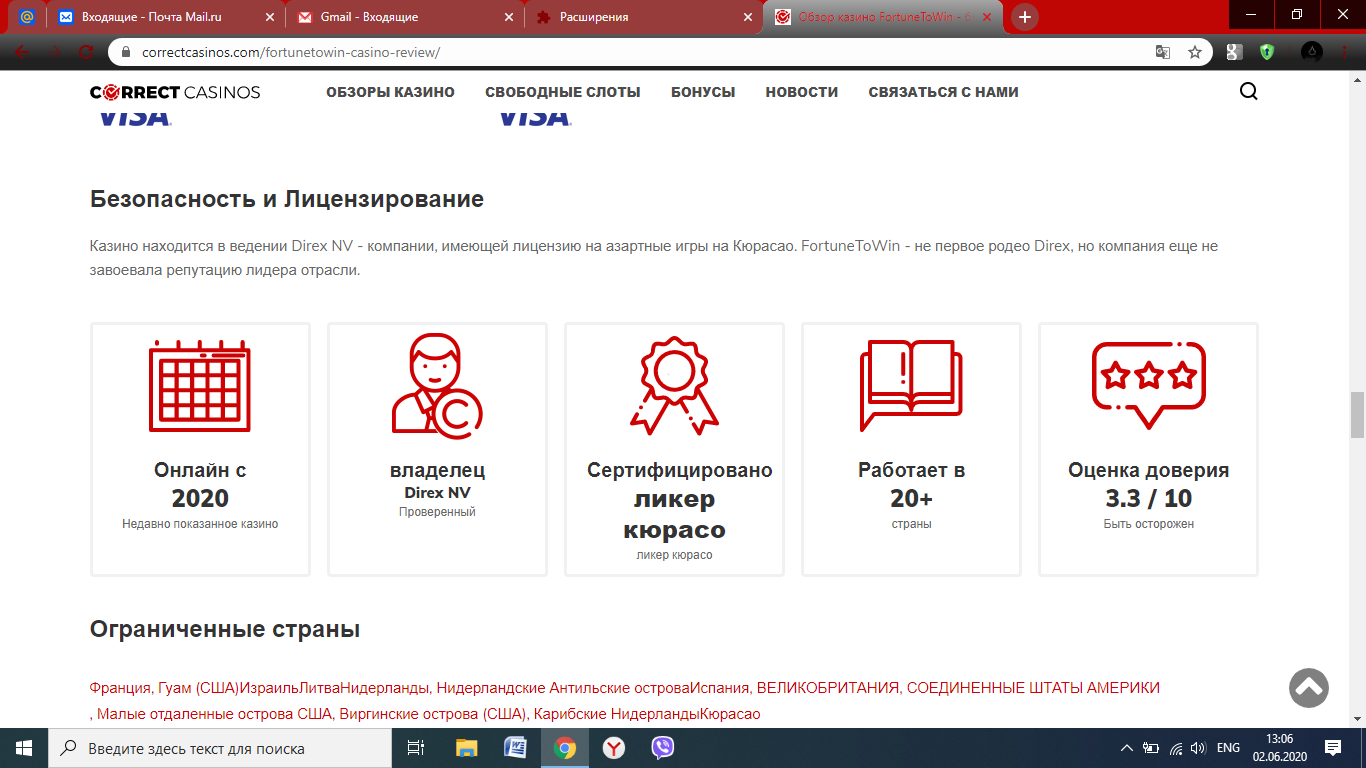This screenshot has height=768, width=1366.
Task: Switch the ENG input language indicator
Action: tap(1229, 748)
